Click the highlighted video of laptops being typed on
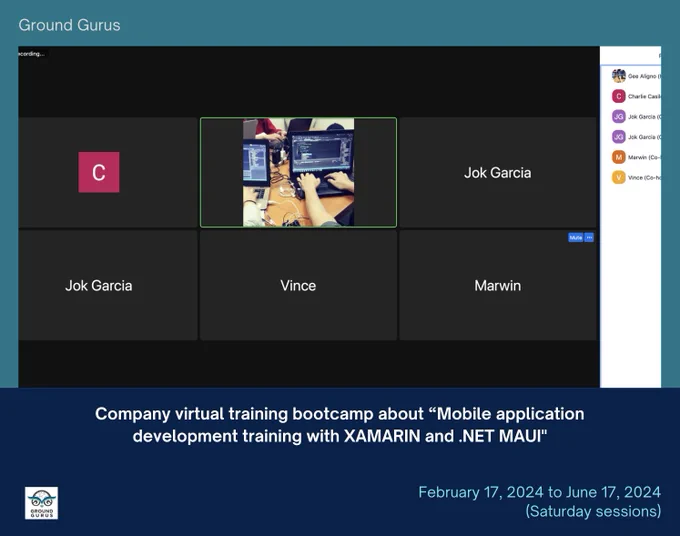Viewport: 680px width, 536px height. tap(298, 172)
